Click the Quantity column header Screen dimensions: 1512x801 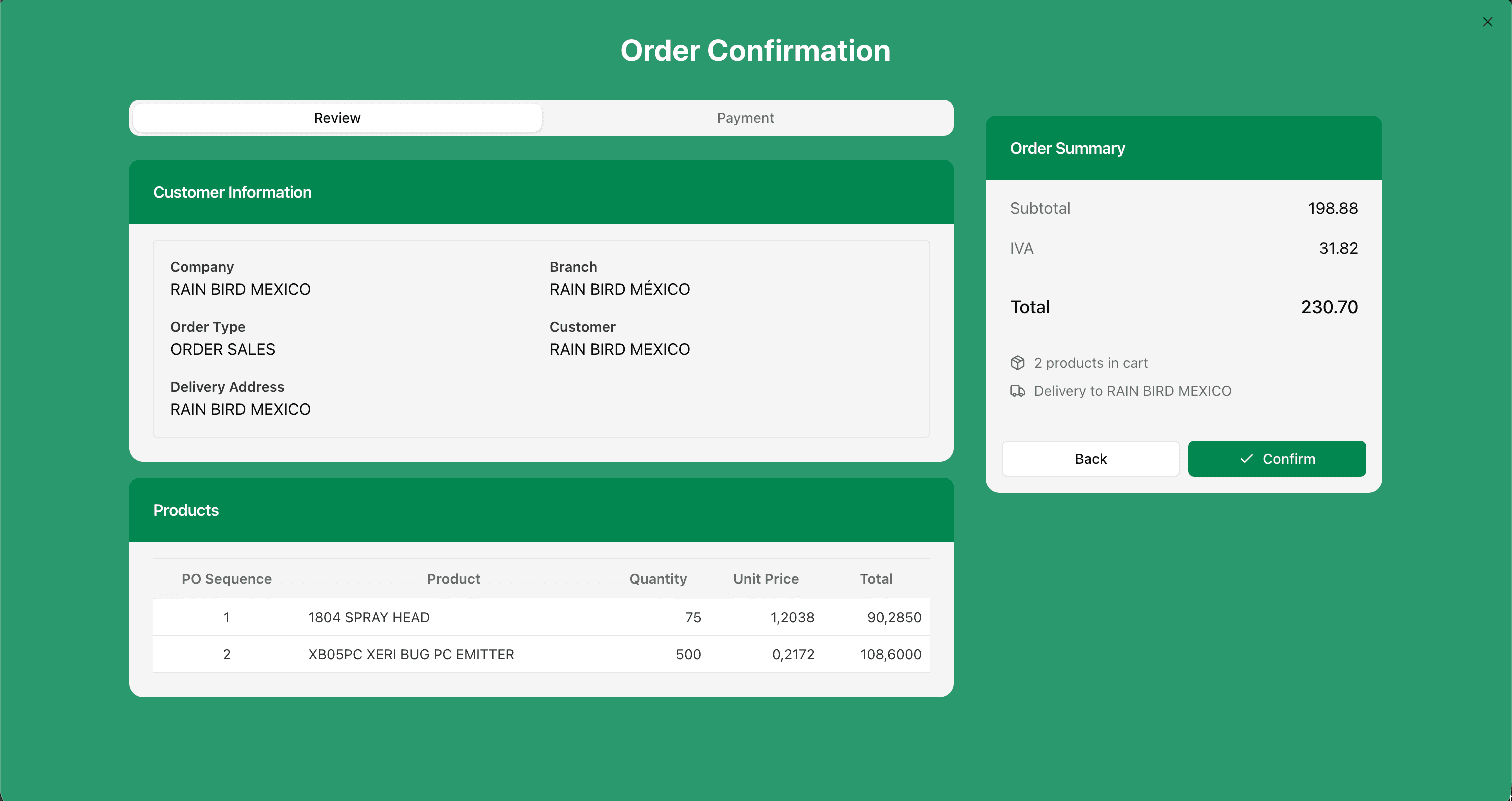658,579
